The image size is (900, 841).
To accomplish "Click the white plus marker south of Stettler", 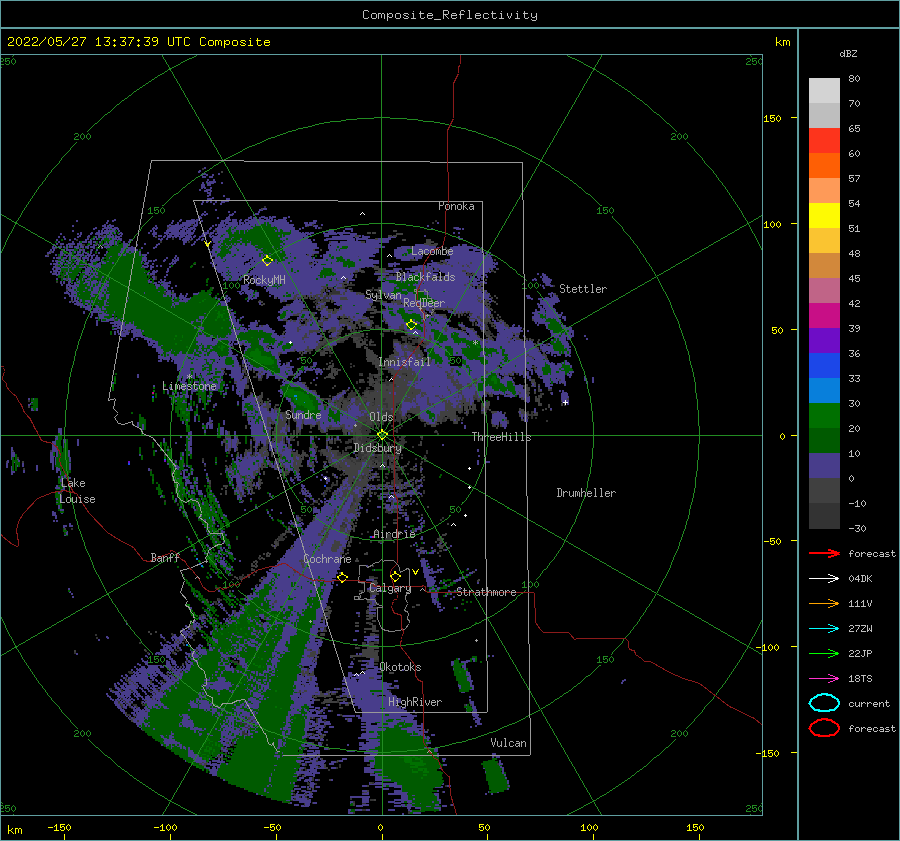I will (565, 402).
